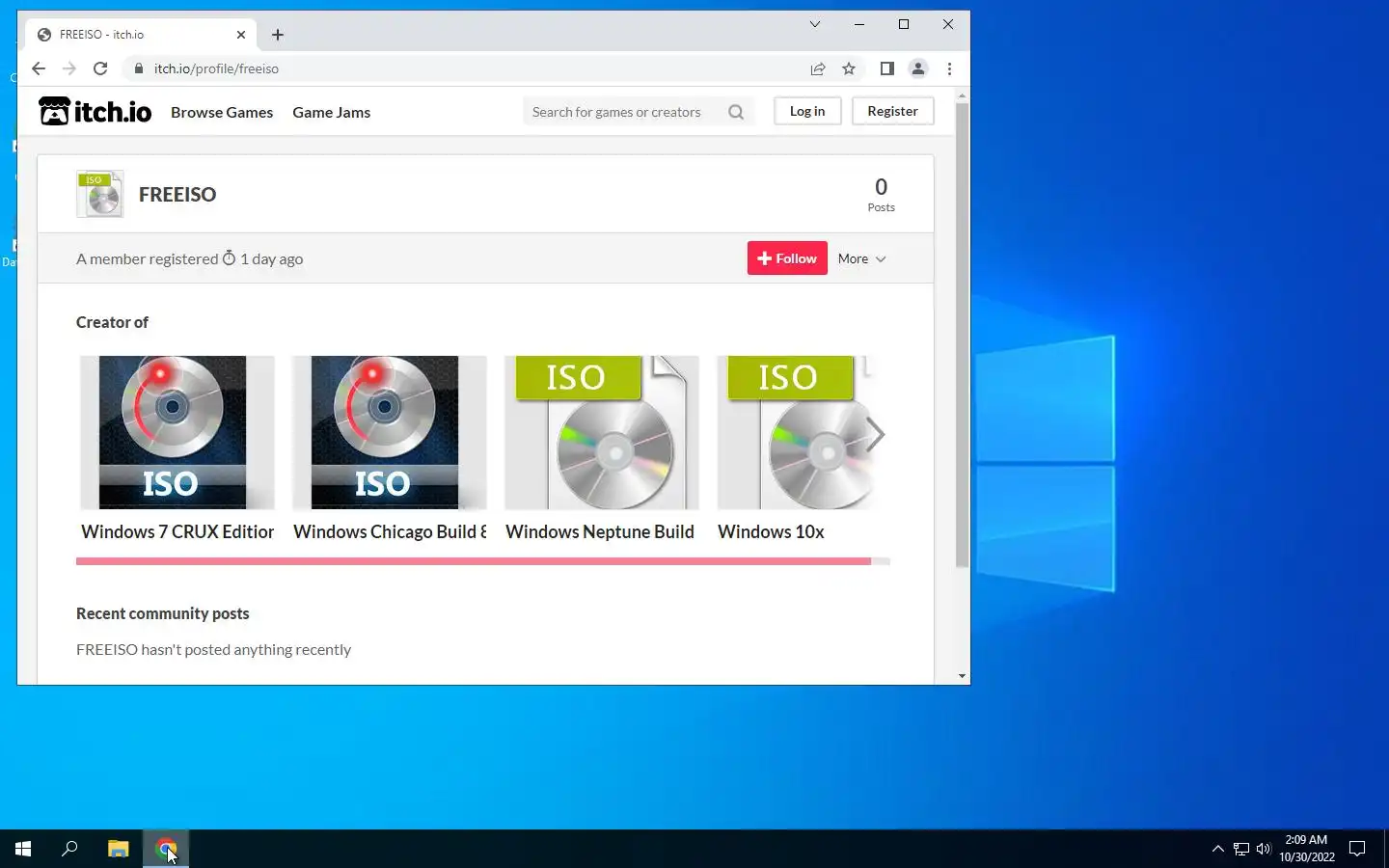
Task: Click the page vertical scrollbar
Action: pyautogui.click(x=962, y=336)
